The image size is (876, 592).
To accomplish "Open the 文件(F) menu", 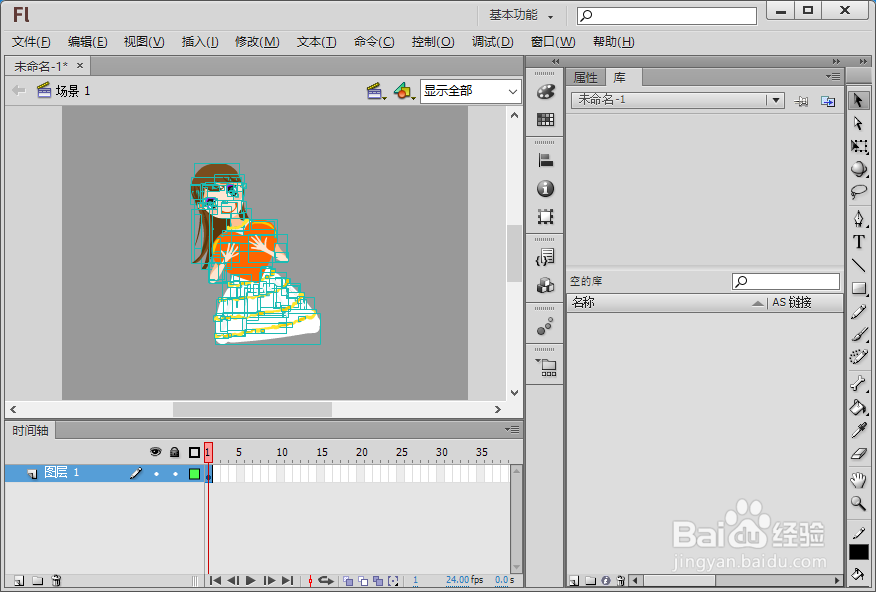I will (31, 42).
